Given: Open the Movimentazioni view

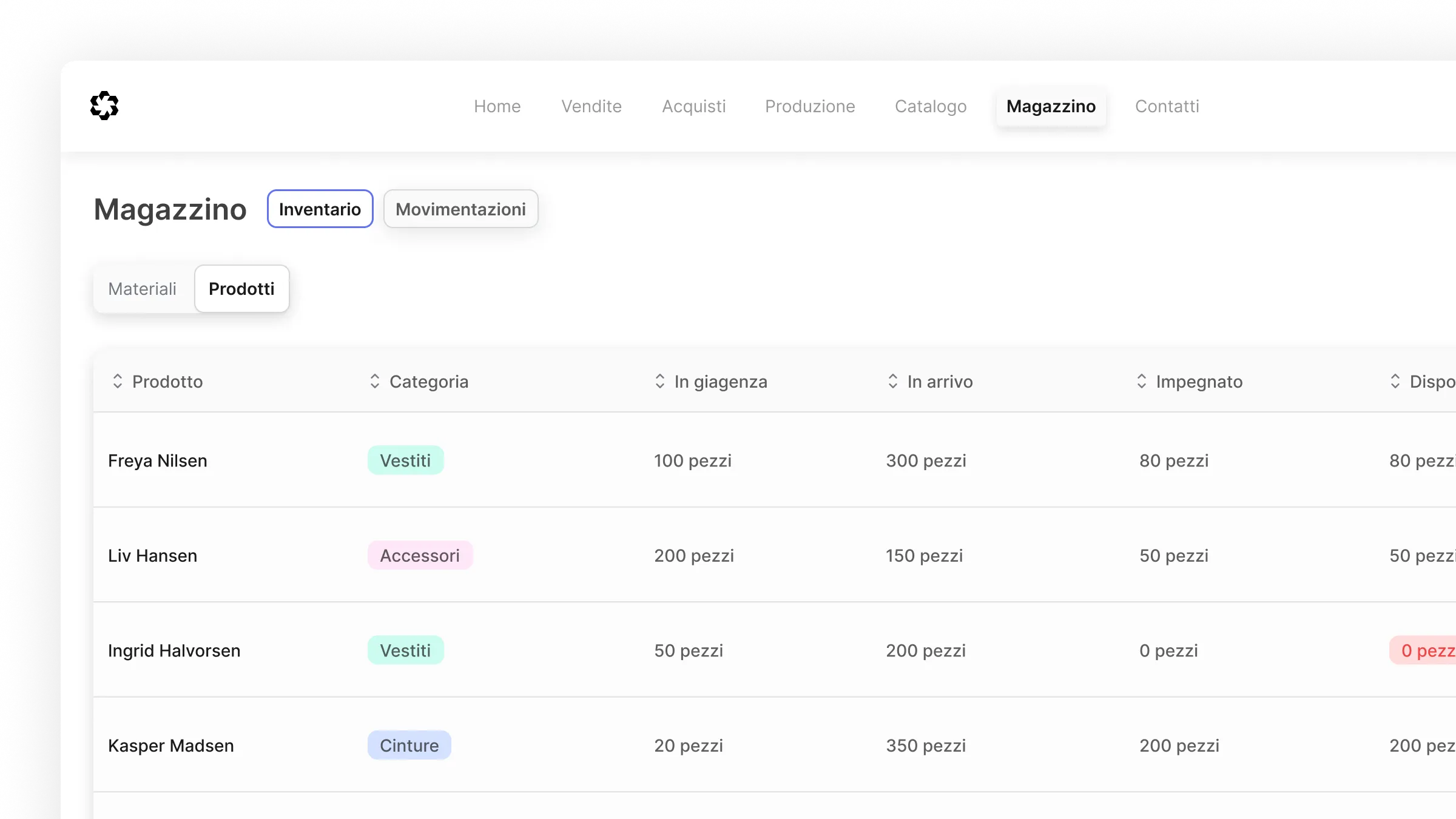Looking at the screenshot, I should click(x=460, y=209).
